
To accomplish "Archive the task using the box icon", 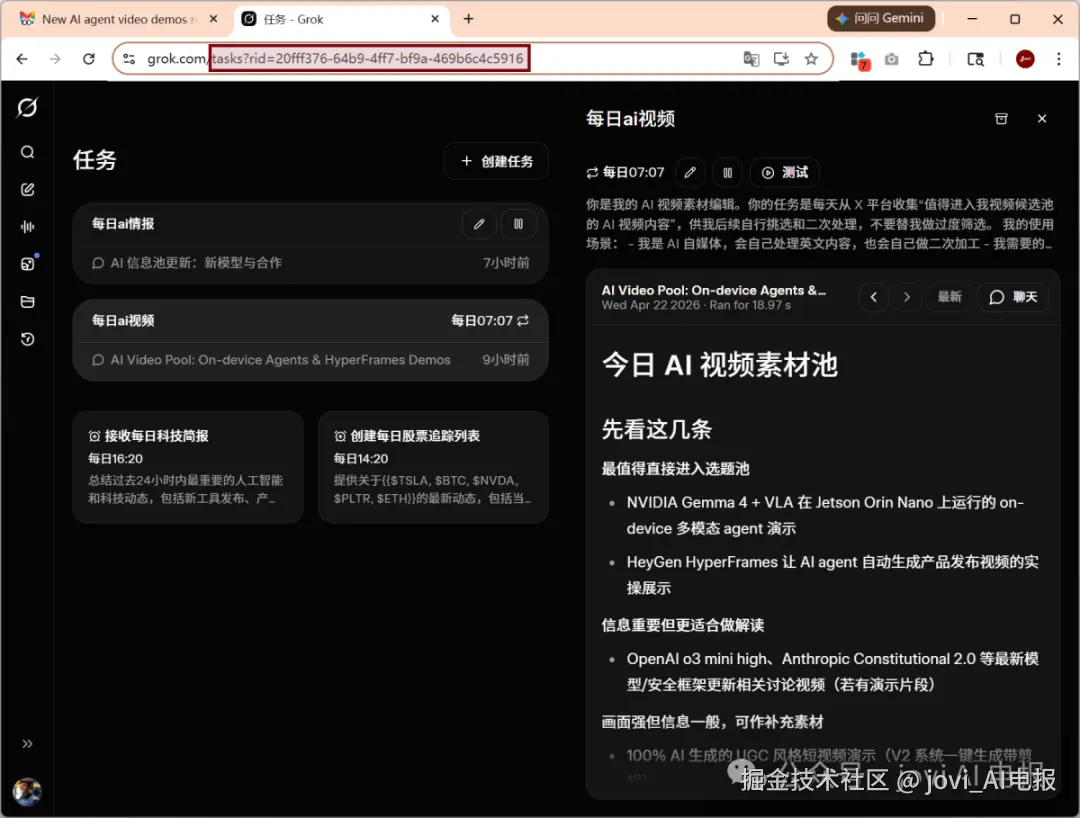I will 1001,118.
